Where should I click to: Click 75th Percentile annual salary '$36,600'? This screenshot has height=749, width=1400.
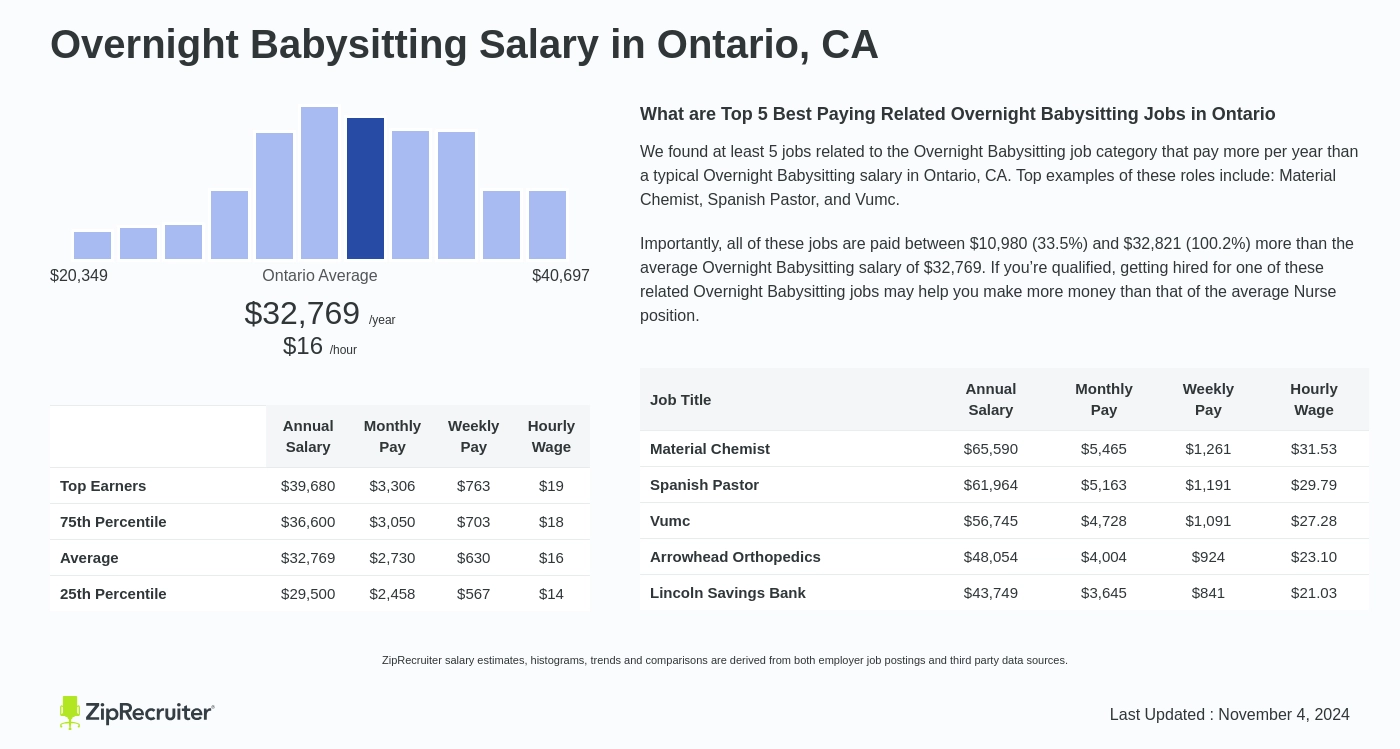tap(308, 521)
